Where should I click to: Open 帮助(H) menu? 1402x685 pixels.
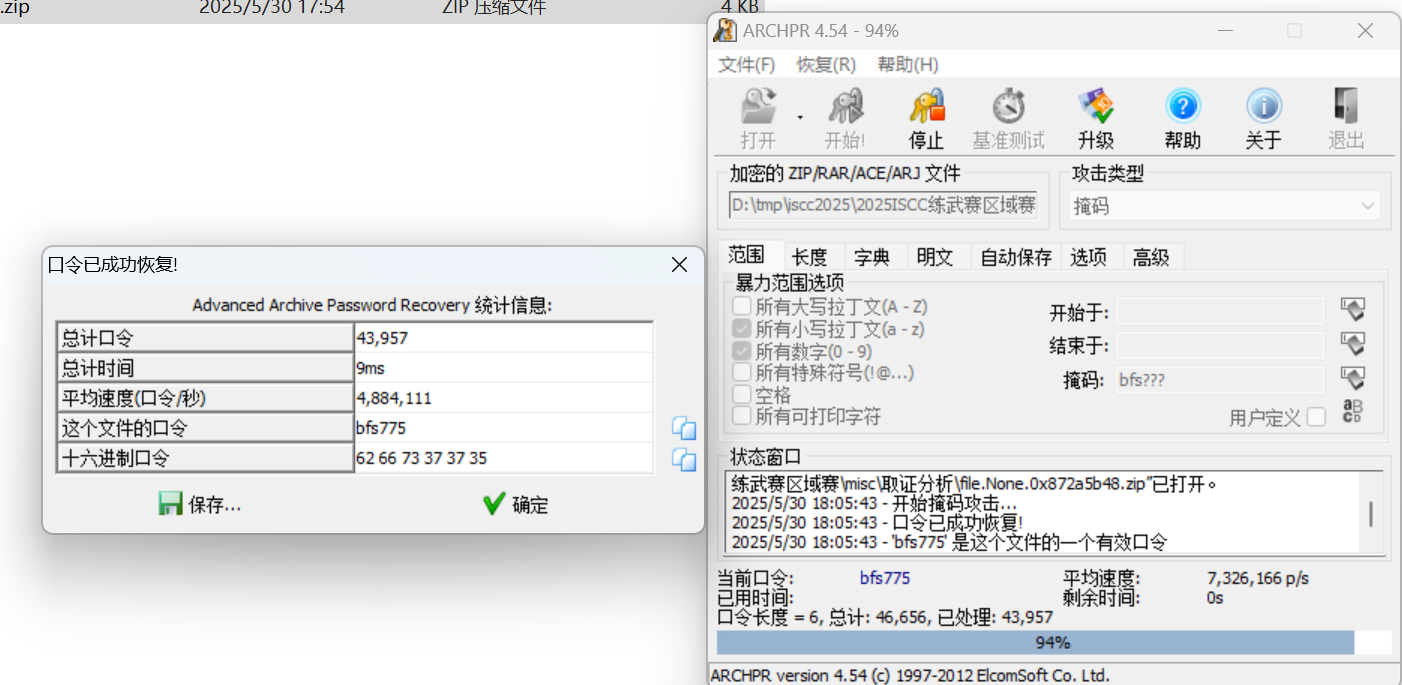tap(908, 64)
